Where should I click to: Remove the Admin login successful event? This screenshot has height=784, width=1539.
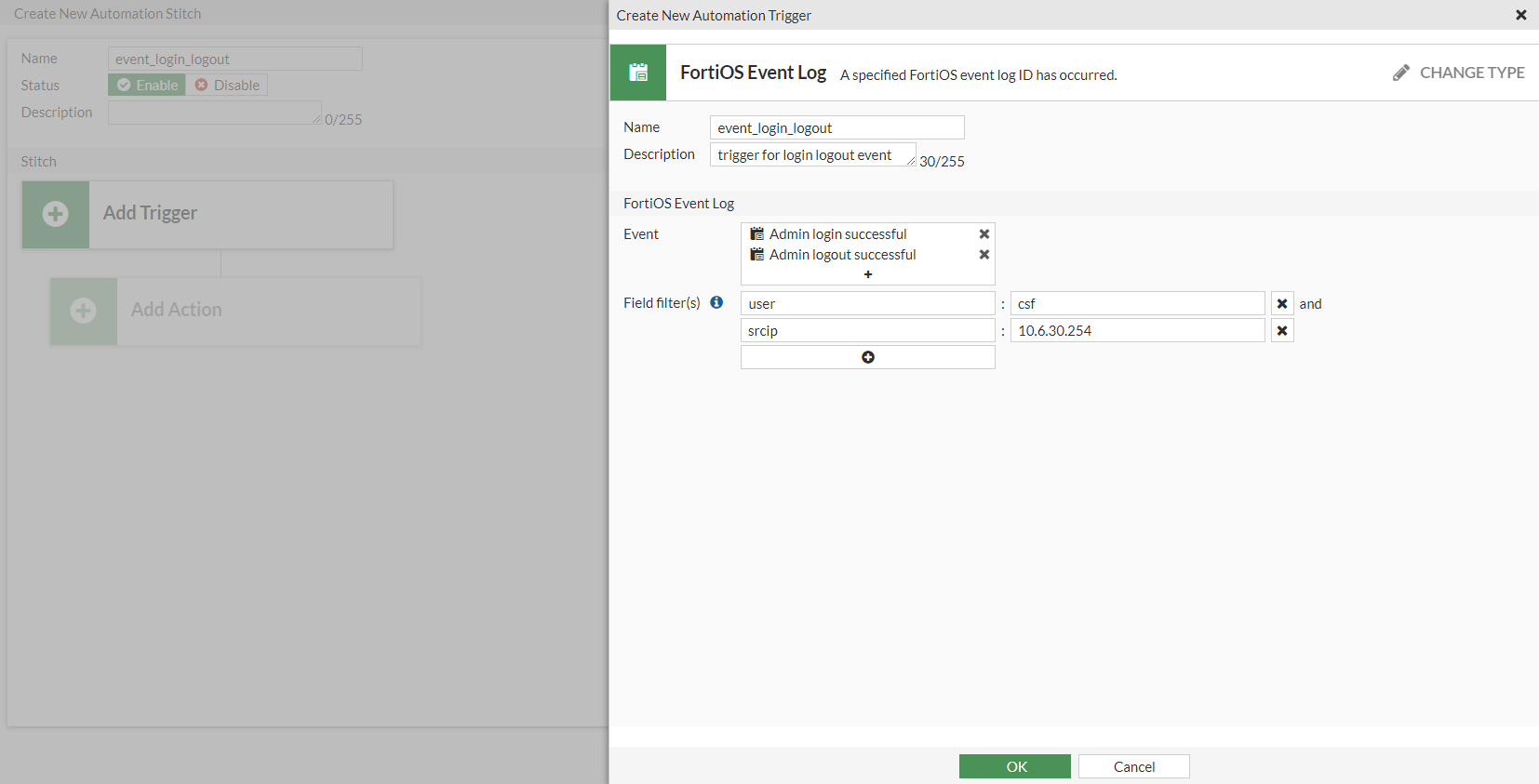click(x=984, y=234)
